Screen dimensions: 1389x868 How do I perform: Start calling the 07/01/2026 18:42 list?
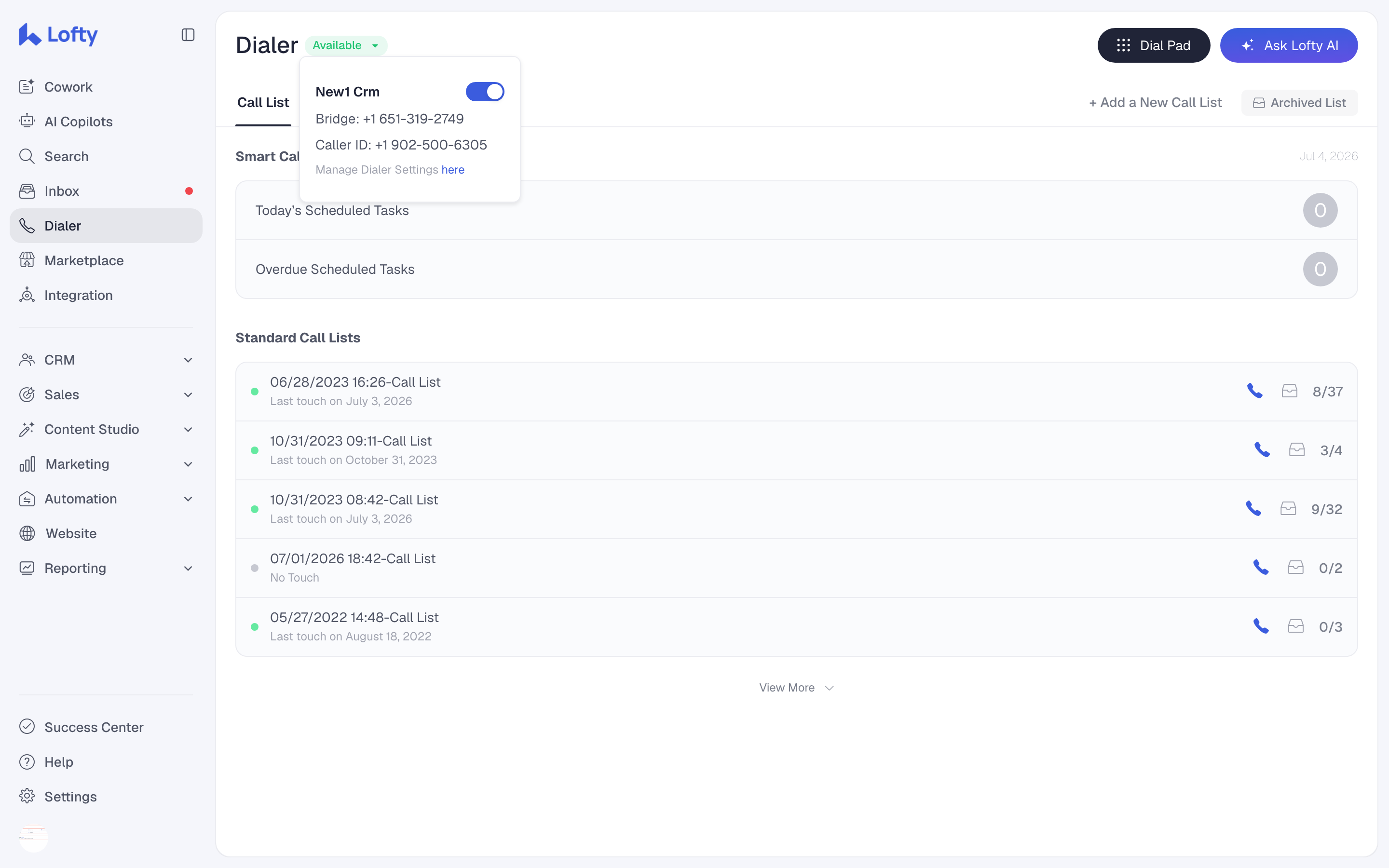1260,568
